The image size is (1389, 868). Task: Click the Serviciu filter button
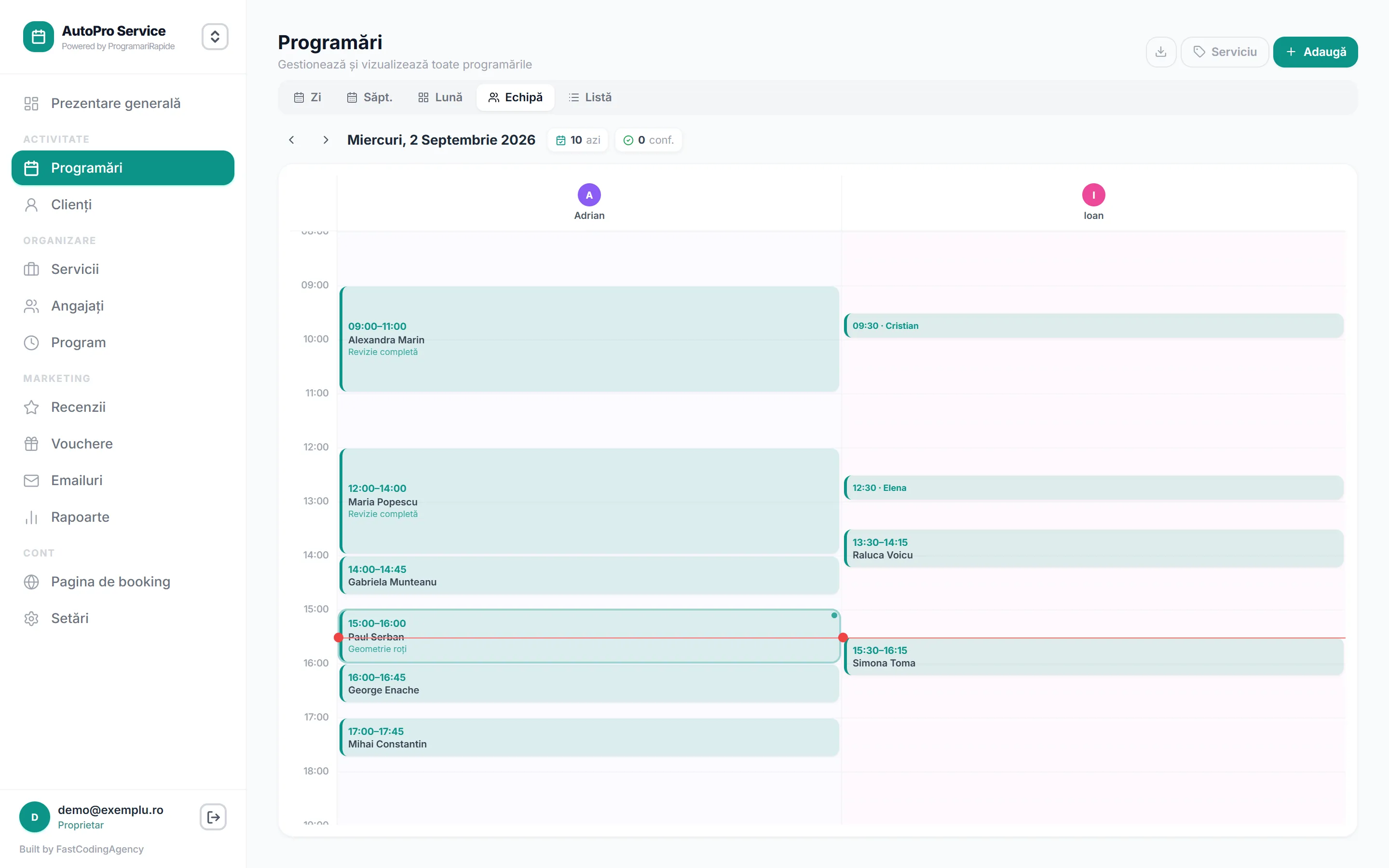[1224, 52]
